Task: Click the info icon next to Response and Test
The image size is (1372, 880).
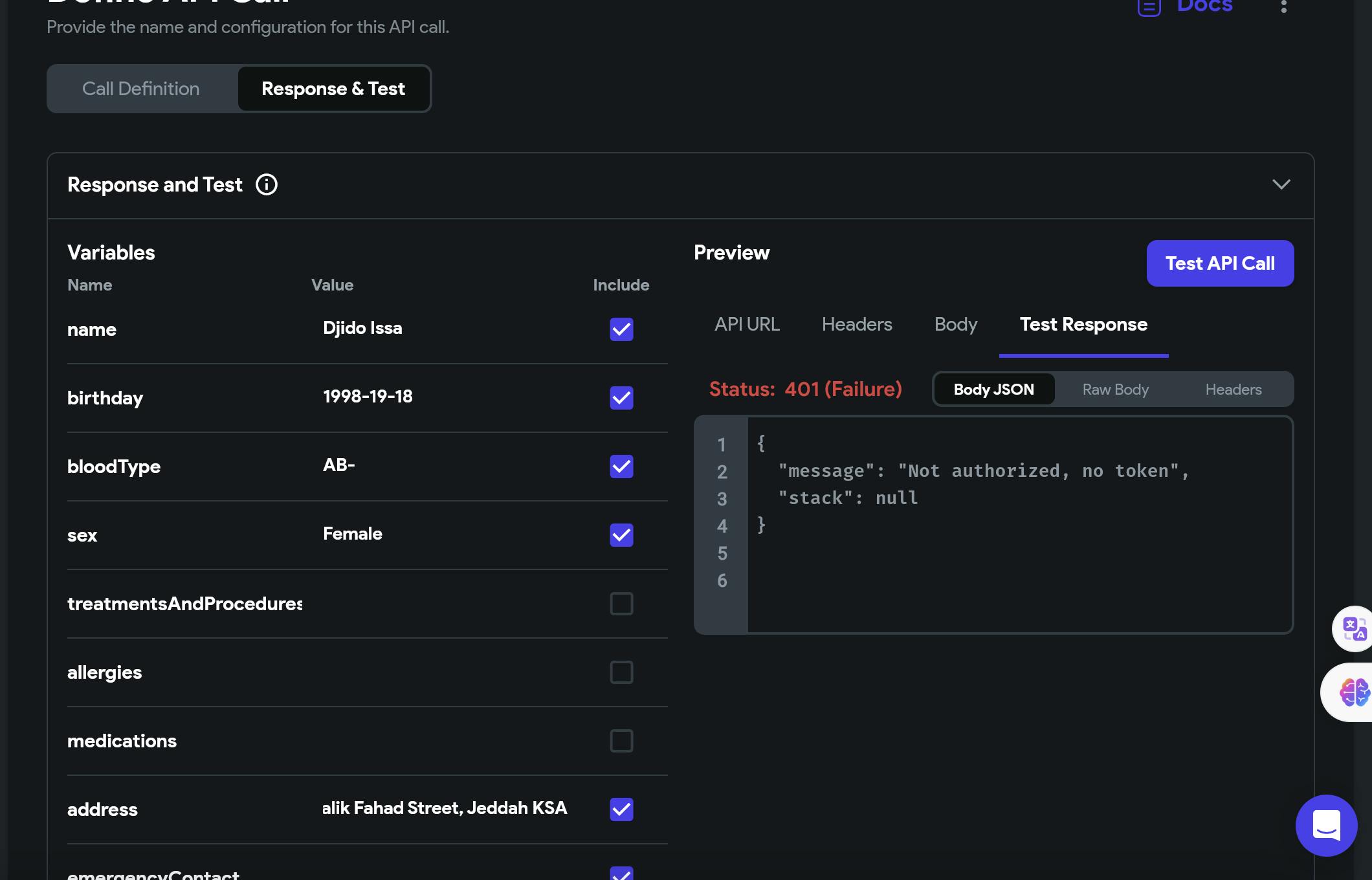Action: point(267,185)
